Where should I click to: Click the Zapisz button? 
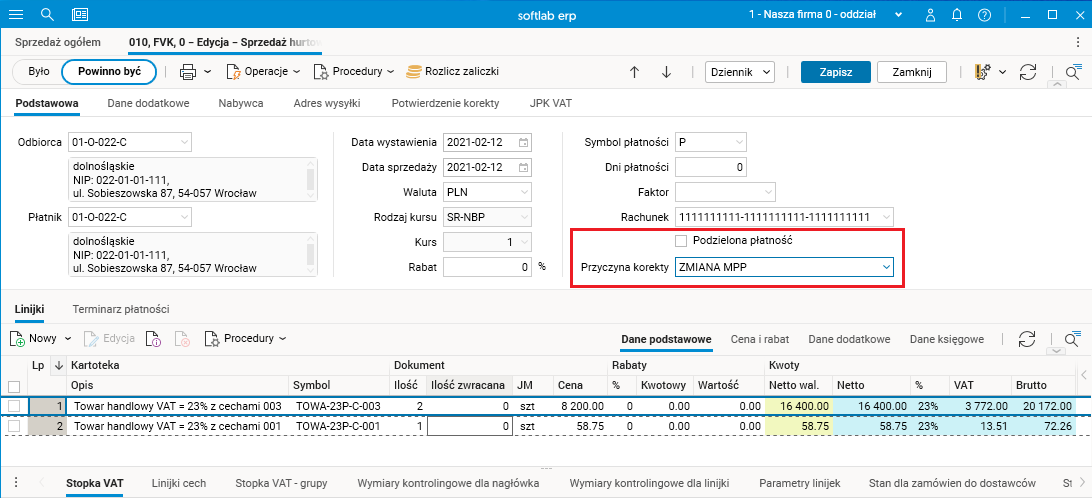click(836, 72)
